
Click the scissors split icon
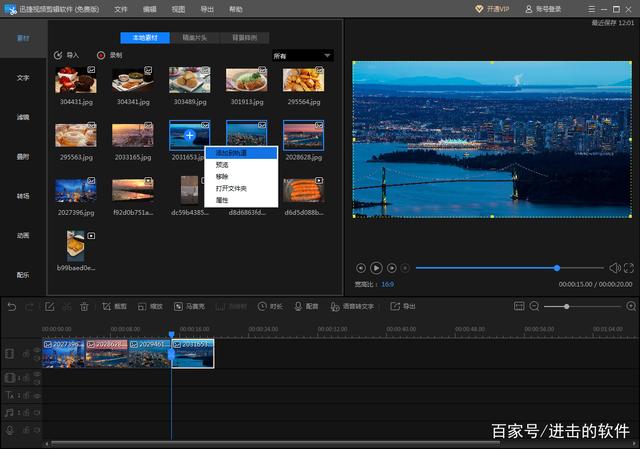pos(67,307)
